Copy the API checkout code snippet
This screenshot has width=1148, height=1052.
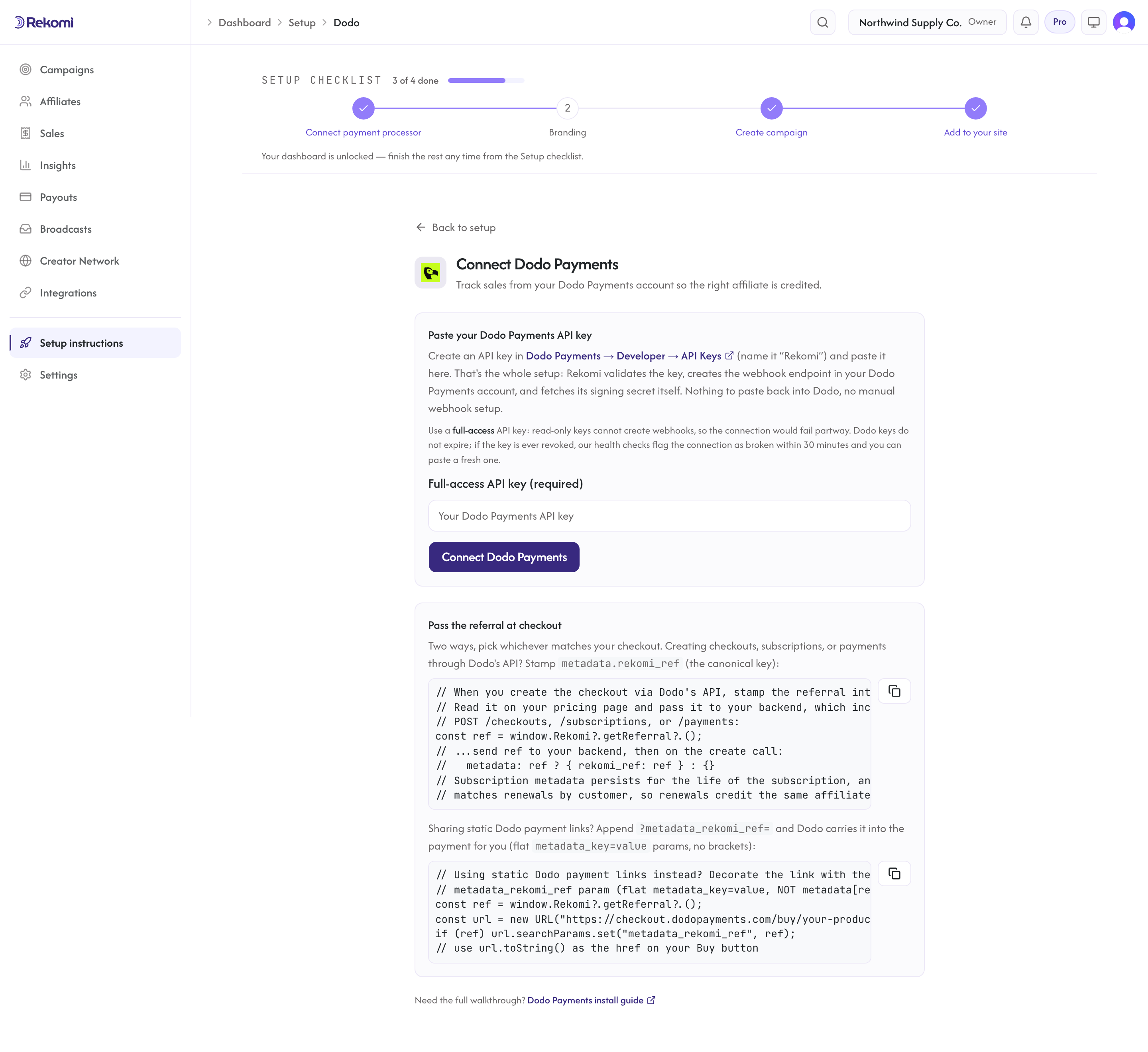[894, 691]
